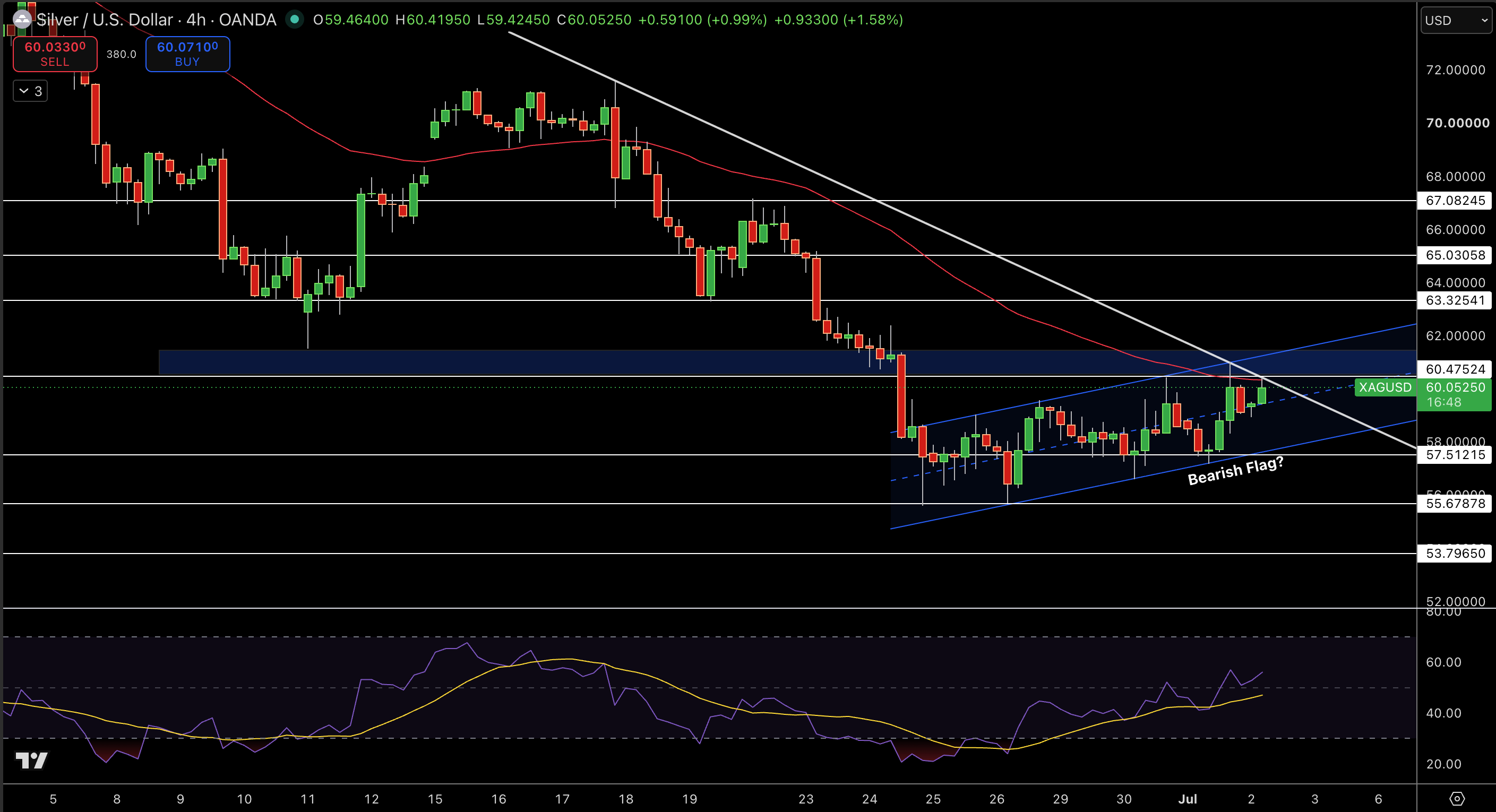Expand the collapsed indicators legend showing 3
This screenshot has width=1496, height=812.
pyautogui.click(x=30, y=91)
